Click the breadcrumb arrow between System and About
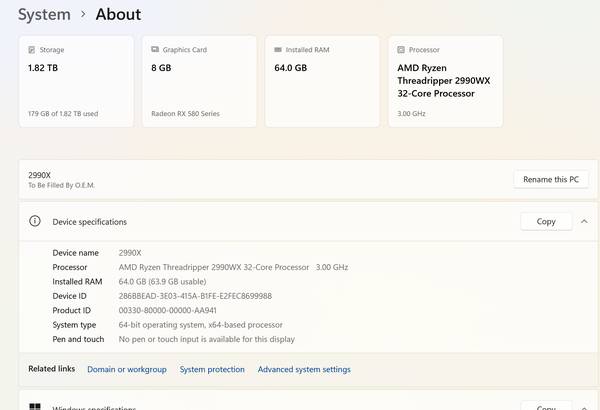The height and width of the screenshot is (410, 600). point(83,15)
